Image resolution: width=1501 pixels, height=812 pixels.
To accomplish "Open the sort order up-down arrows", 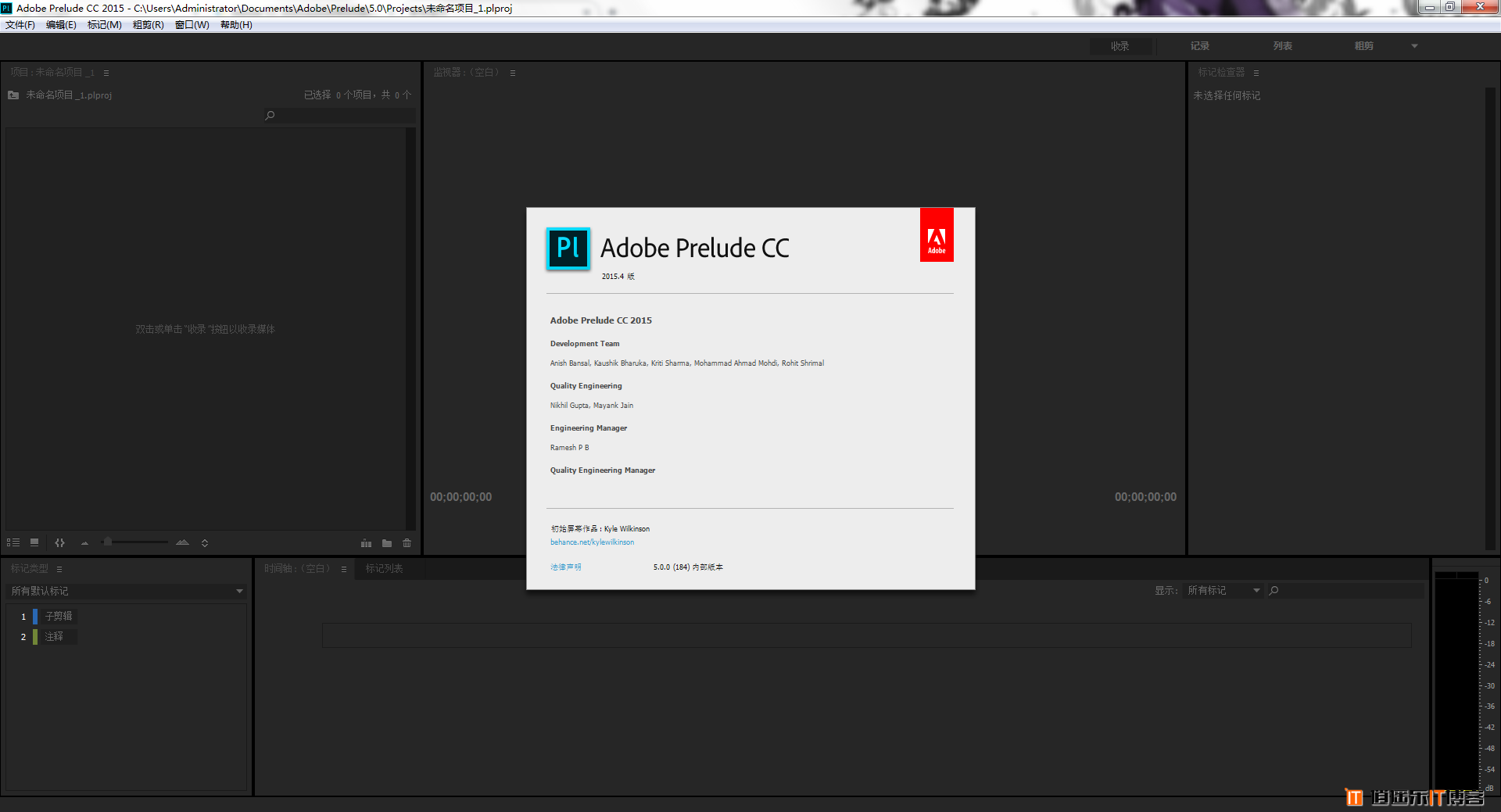I will coord(205,542).
